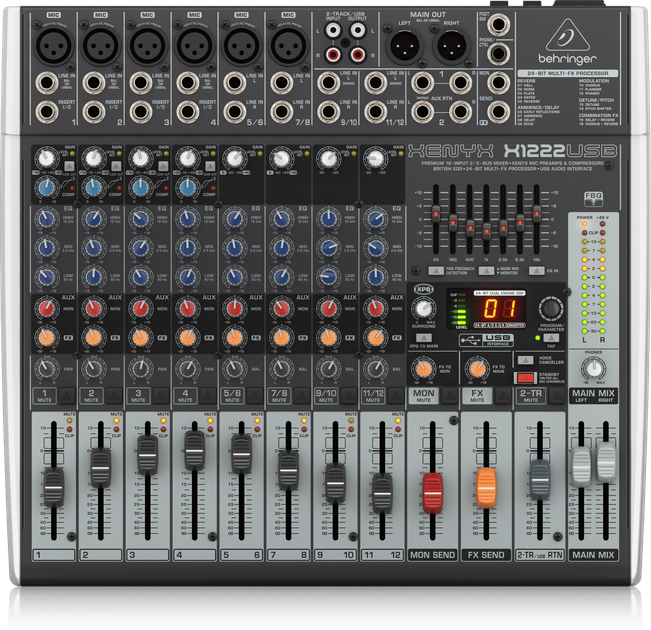Viewport: 651px width, 630px height.
Task: Toggle FBQ FEEDBACK DETECTION button
Action: pyautogui.click(x=436, y=271)
